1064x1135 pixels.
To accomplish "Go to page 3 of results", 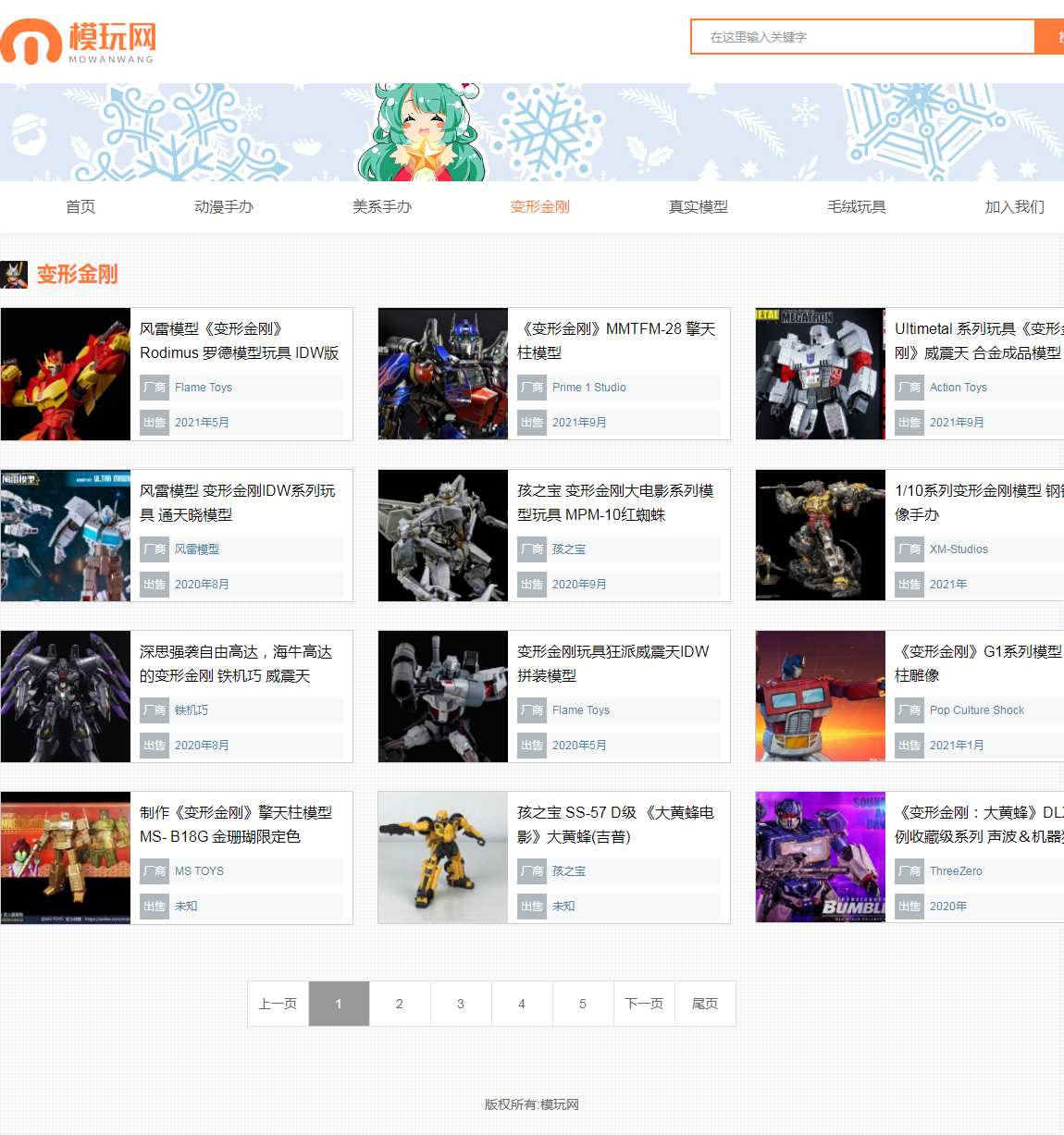I will 461,1004.
